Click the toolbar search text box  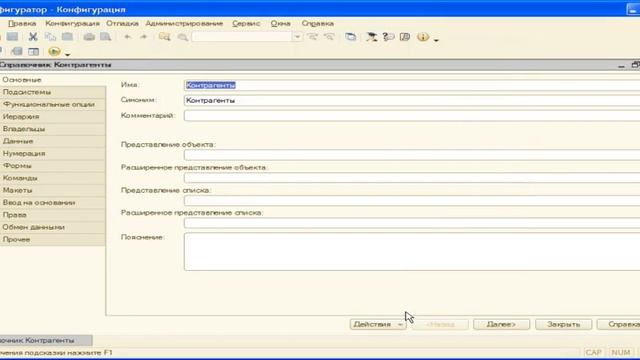click(242, 37)
